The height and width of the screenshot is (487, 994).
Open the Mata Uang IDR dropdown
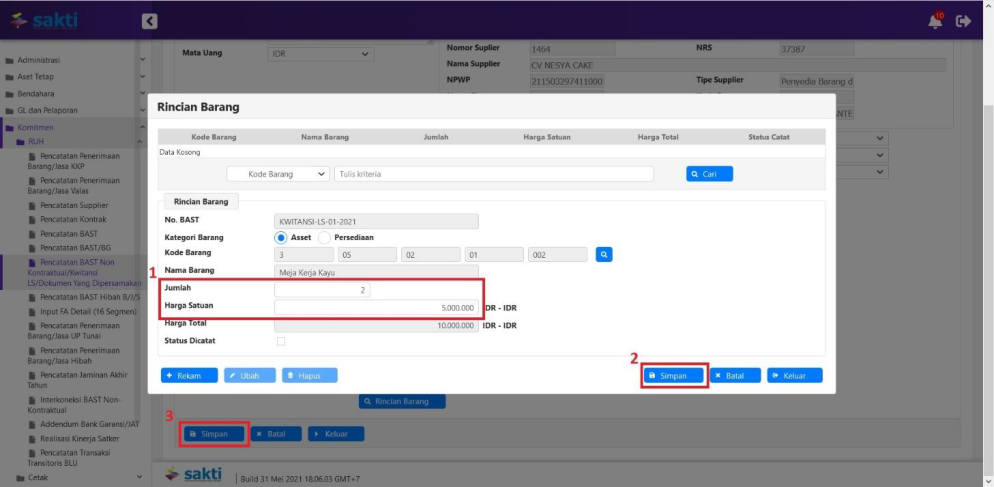320,53
